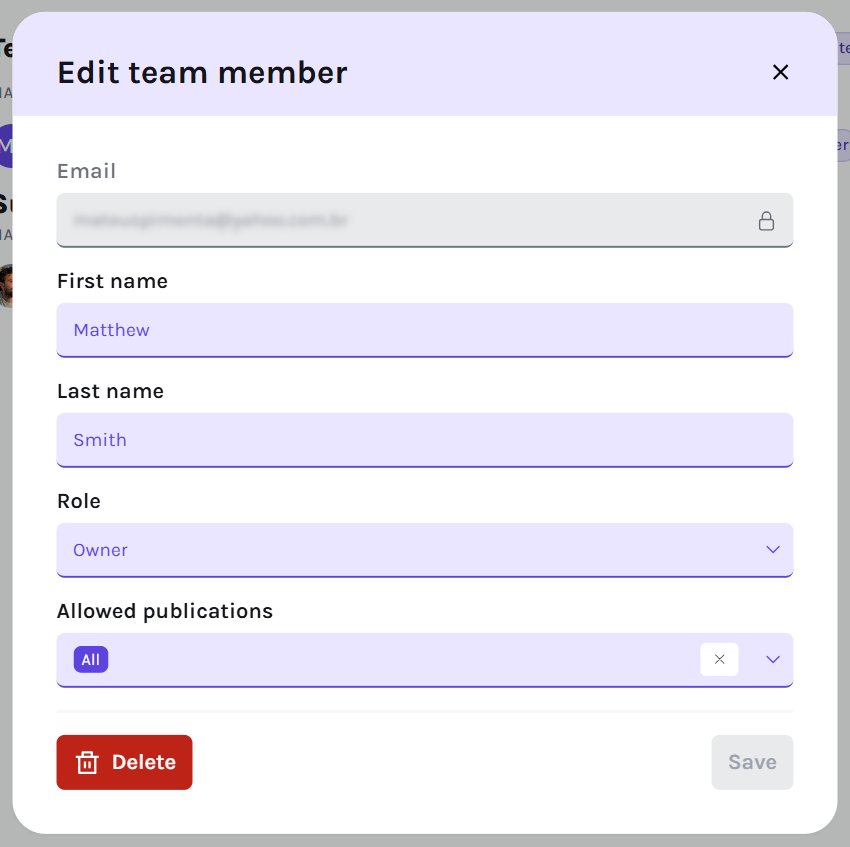Click the Email label

(86, 171)
